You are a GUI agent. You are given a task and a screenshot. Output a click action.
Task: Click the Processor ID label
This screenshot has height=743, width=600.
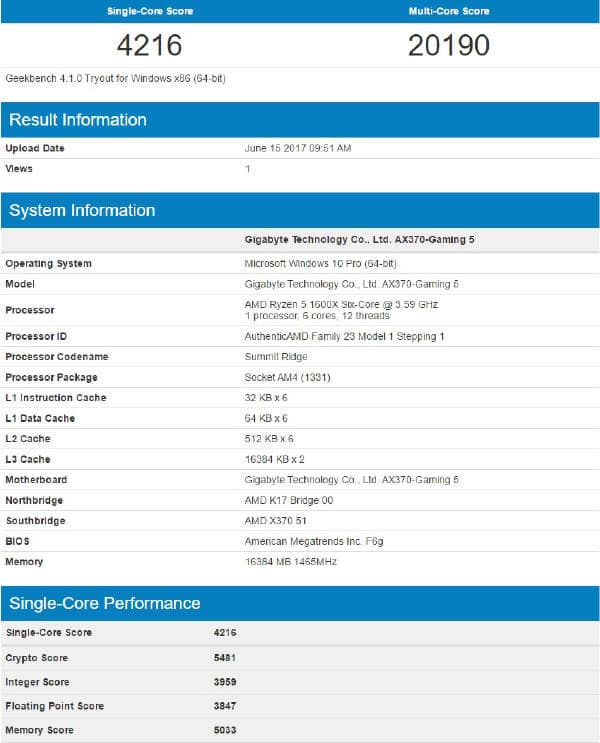pos(36,336)
